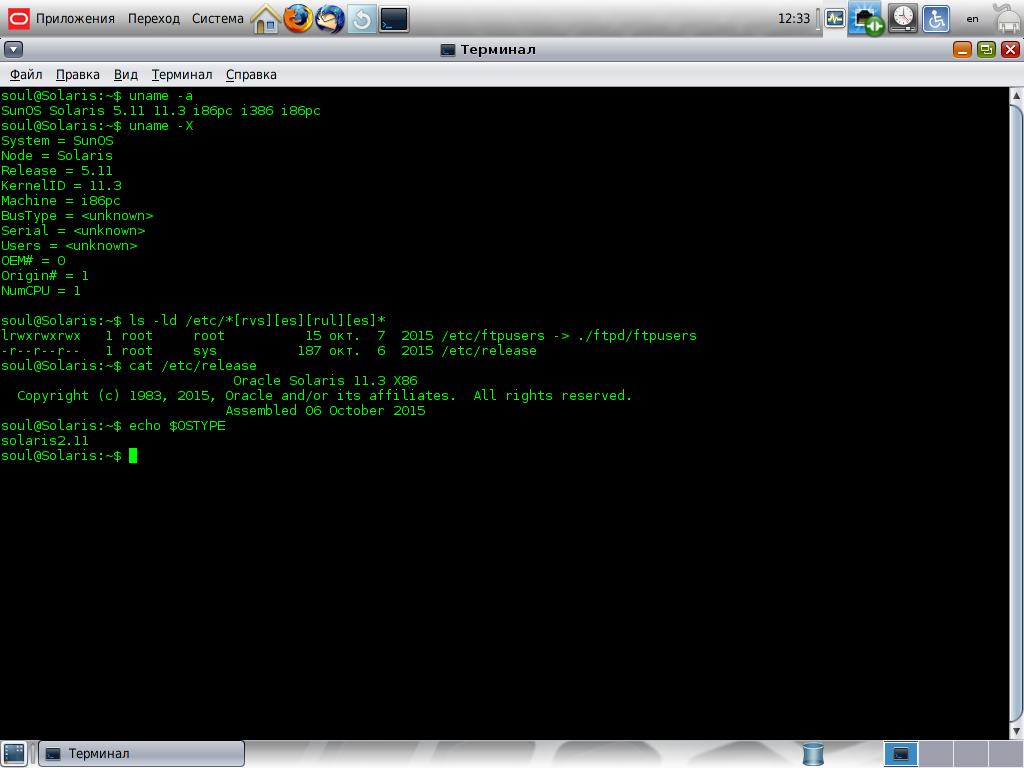Viewport: 1024px width, 768px height.
Task: Open the Правка menu
Action: tap(78, 74)
